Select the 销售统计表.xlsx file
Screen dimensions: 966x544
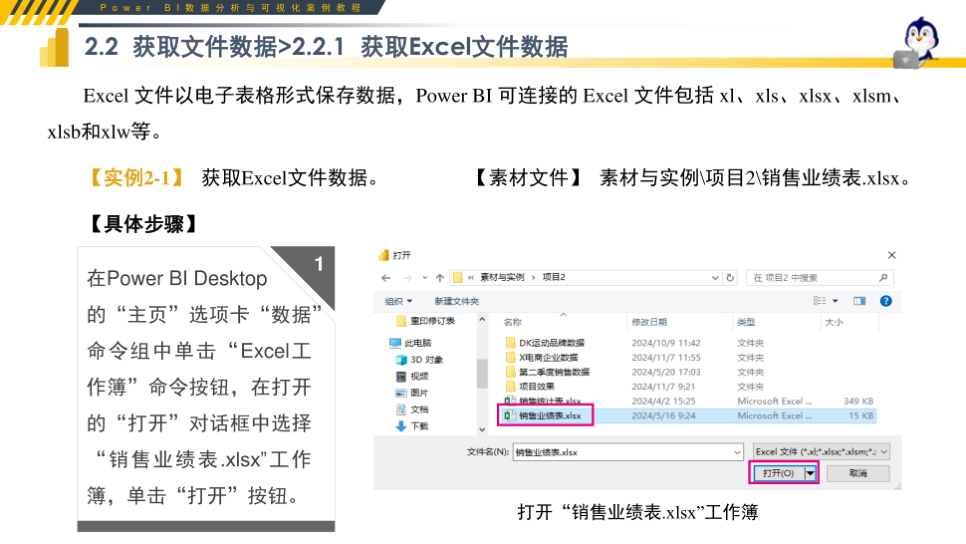543,401
